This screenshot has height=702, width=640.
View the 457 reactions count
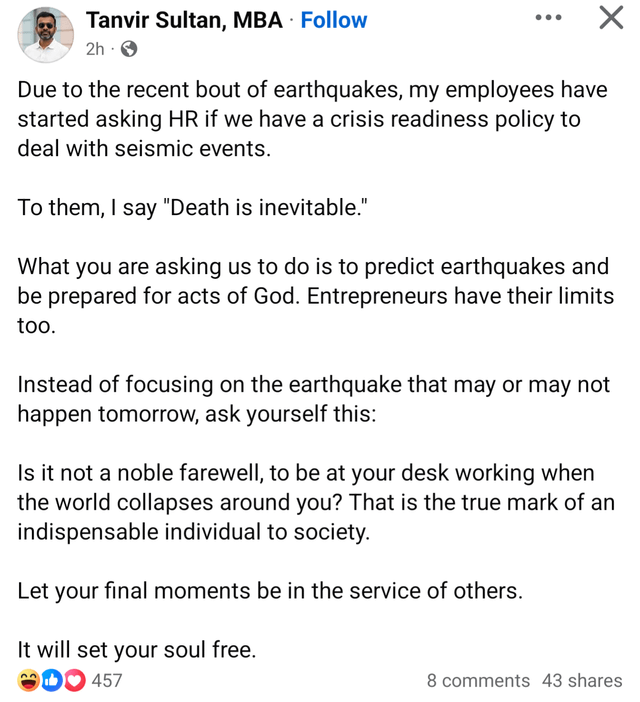coord(107,680)
